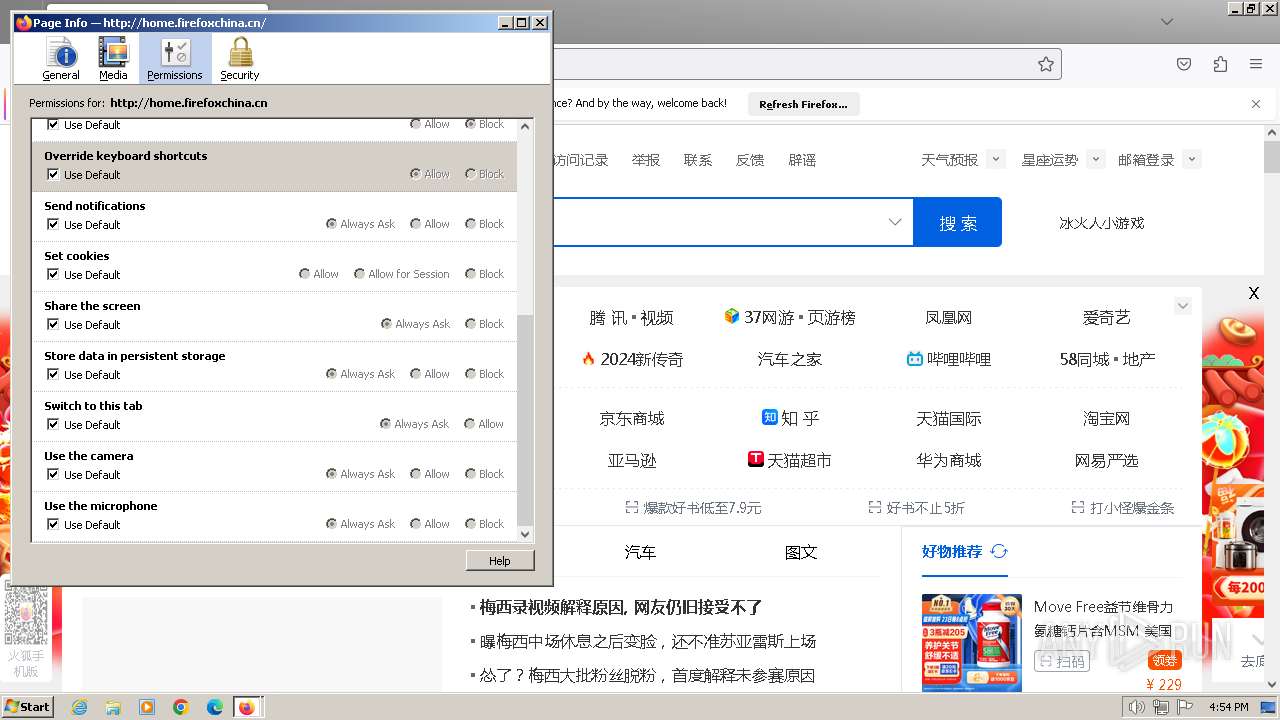Click the blue 搜索 search button
The image size is (1280, 720).
pos(958,222)
